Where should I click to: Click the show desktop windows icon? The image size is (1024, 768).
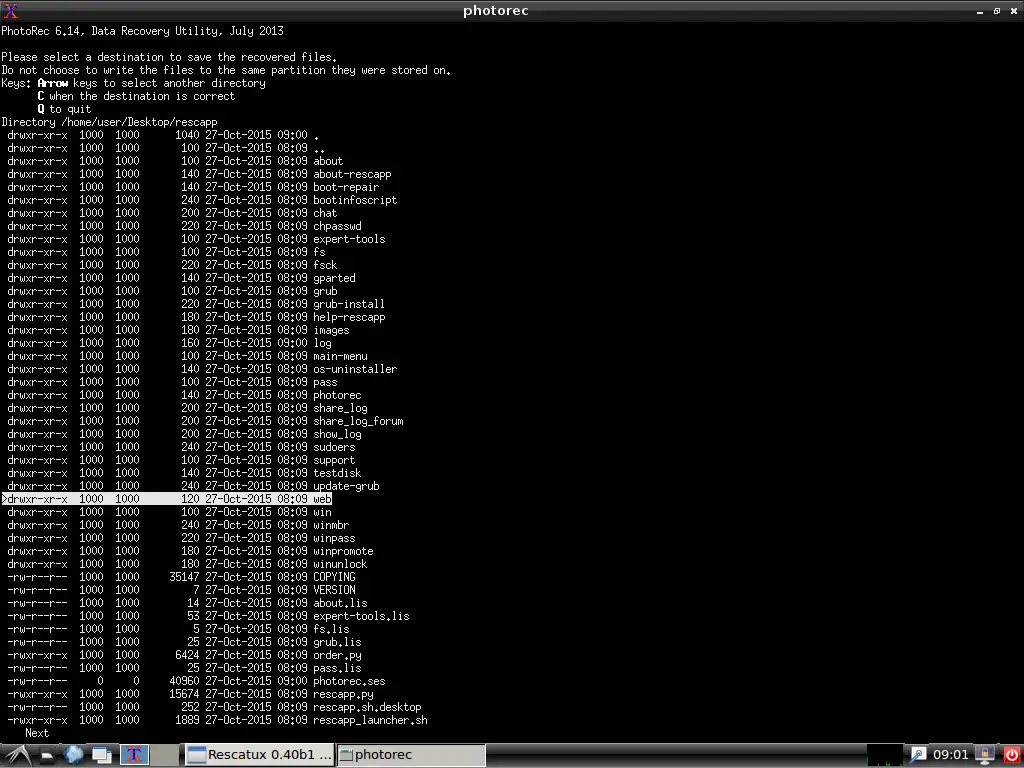pyautogui.click(x=102, y=755)
